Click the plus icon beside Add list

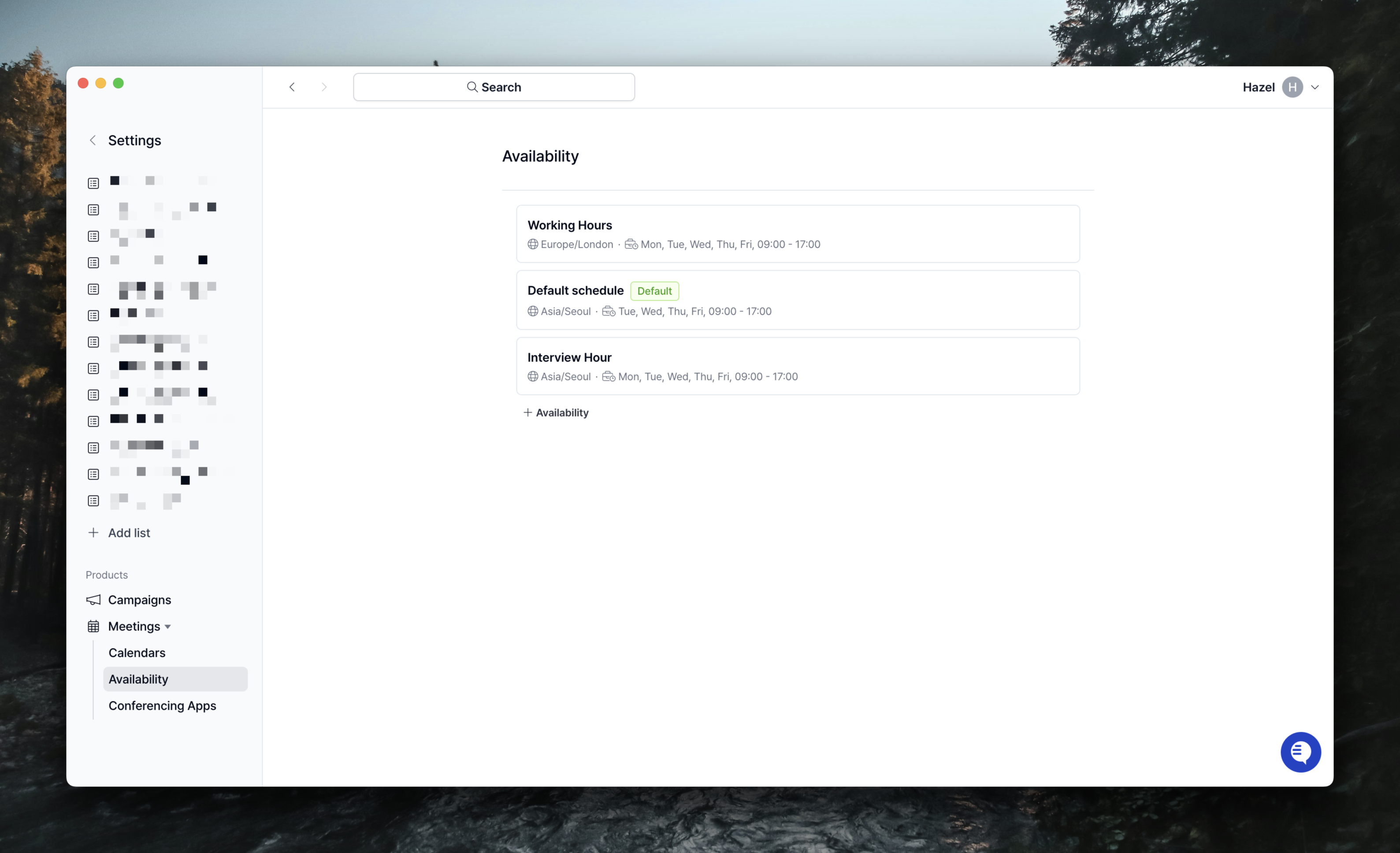pos(93,533)
